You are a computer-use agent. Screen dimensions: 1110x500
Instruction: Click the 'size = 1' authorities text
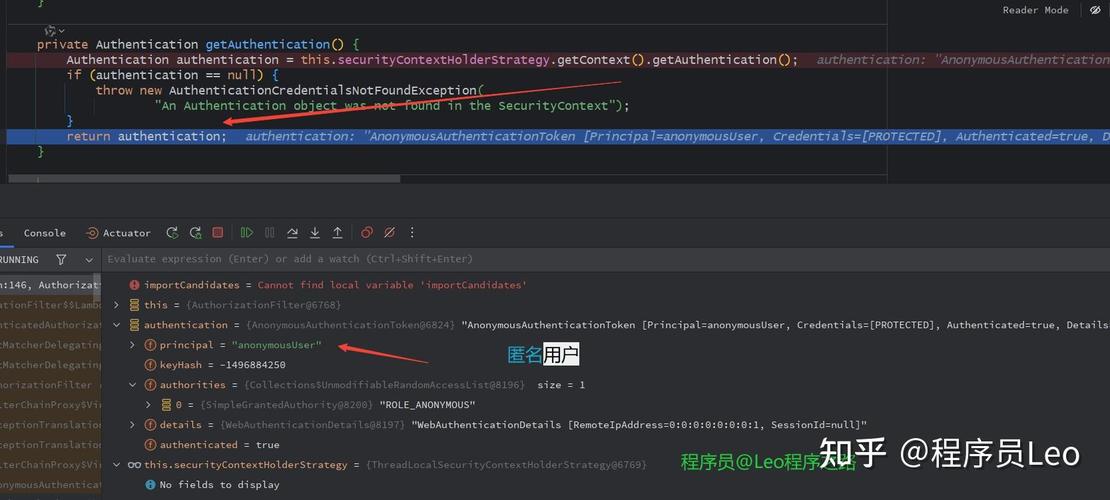click(x=561, y=385)
